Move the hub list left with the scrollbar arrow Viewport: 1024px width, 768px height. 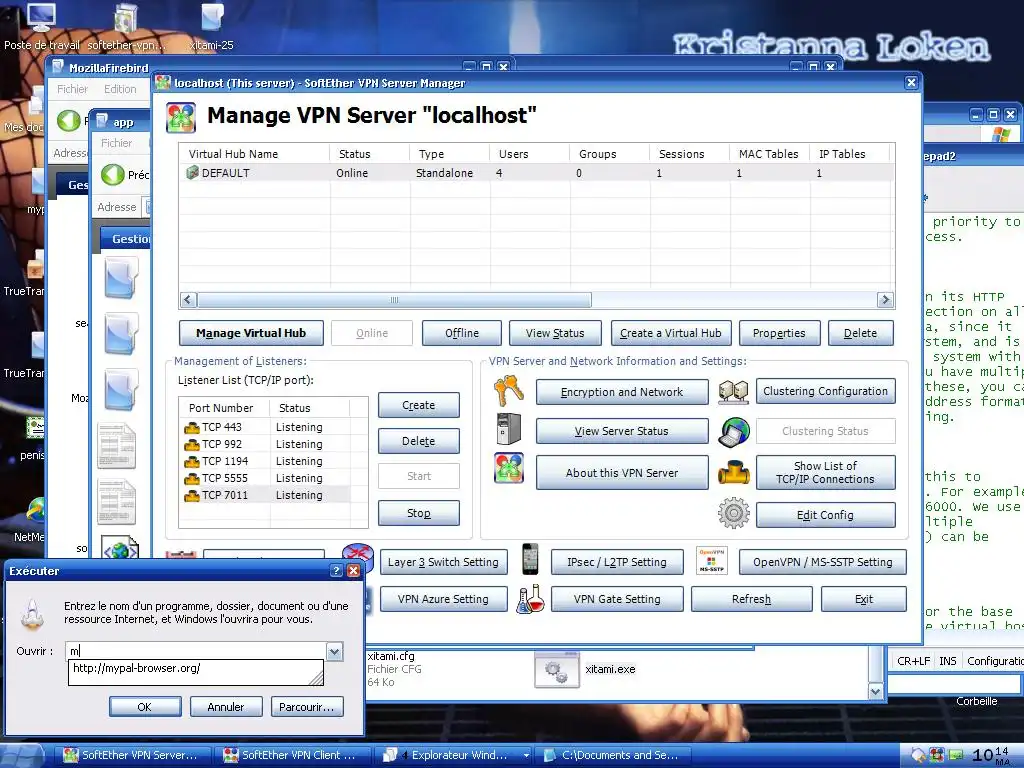[188, 300]
